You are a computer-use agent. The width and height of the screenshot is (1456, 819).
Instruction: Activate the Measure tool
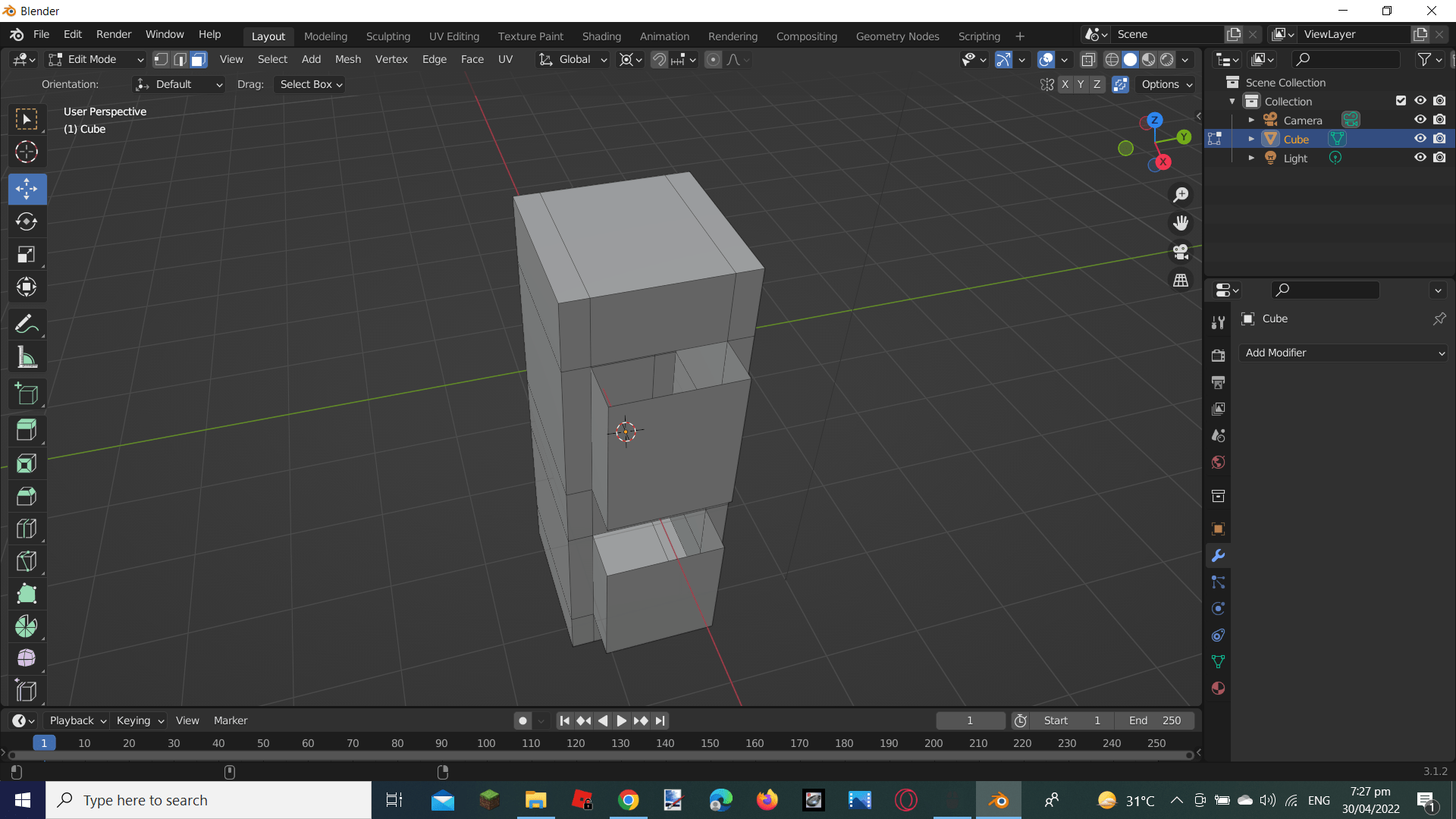click(x=27, y=357)
